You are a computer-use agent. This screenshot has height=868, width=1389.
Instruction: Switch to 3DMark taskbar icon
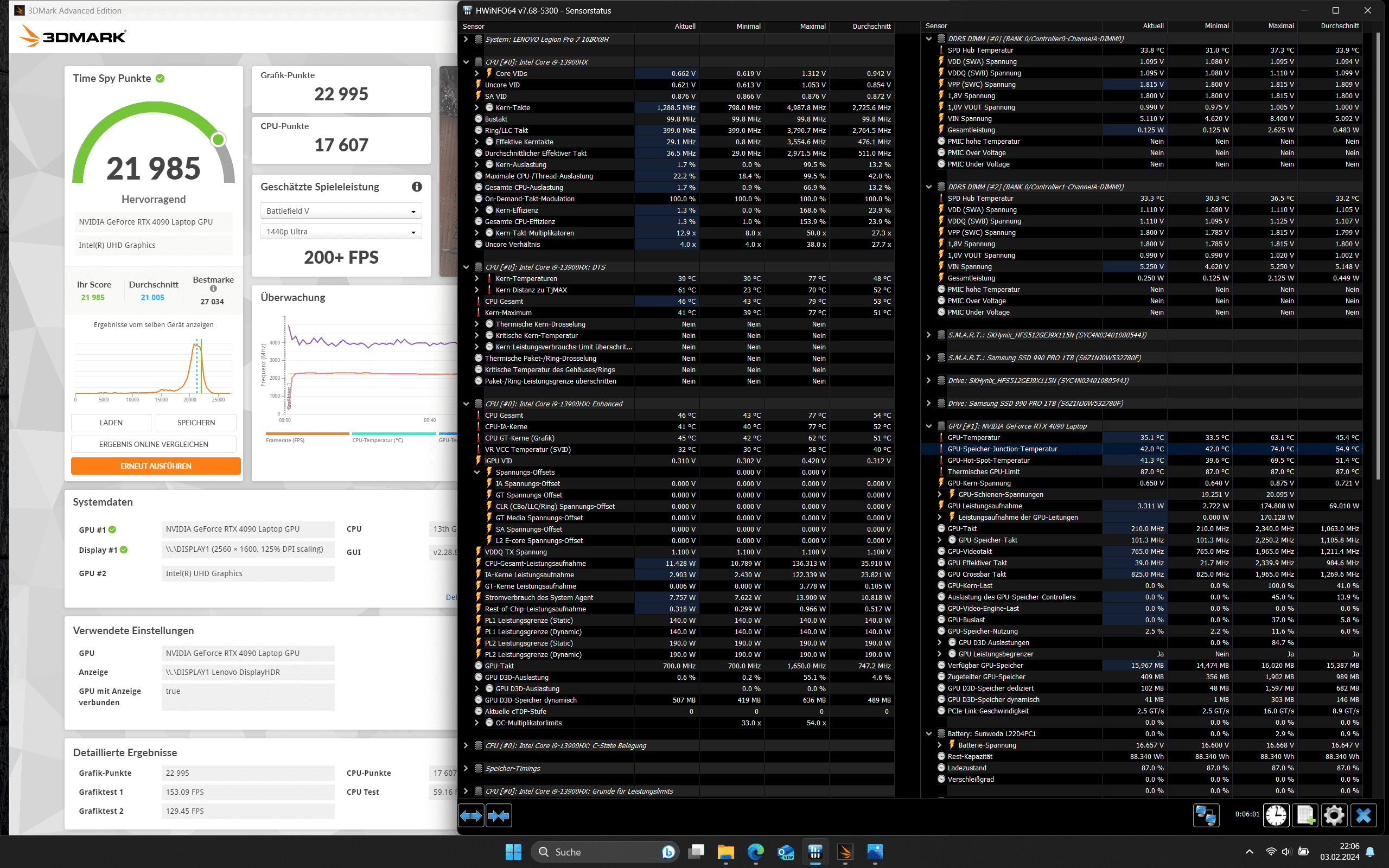845,852
